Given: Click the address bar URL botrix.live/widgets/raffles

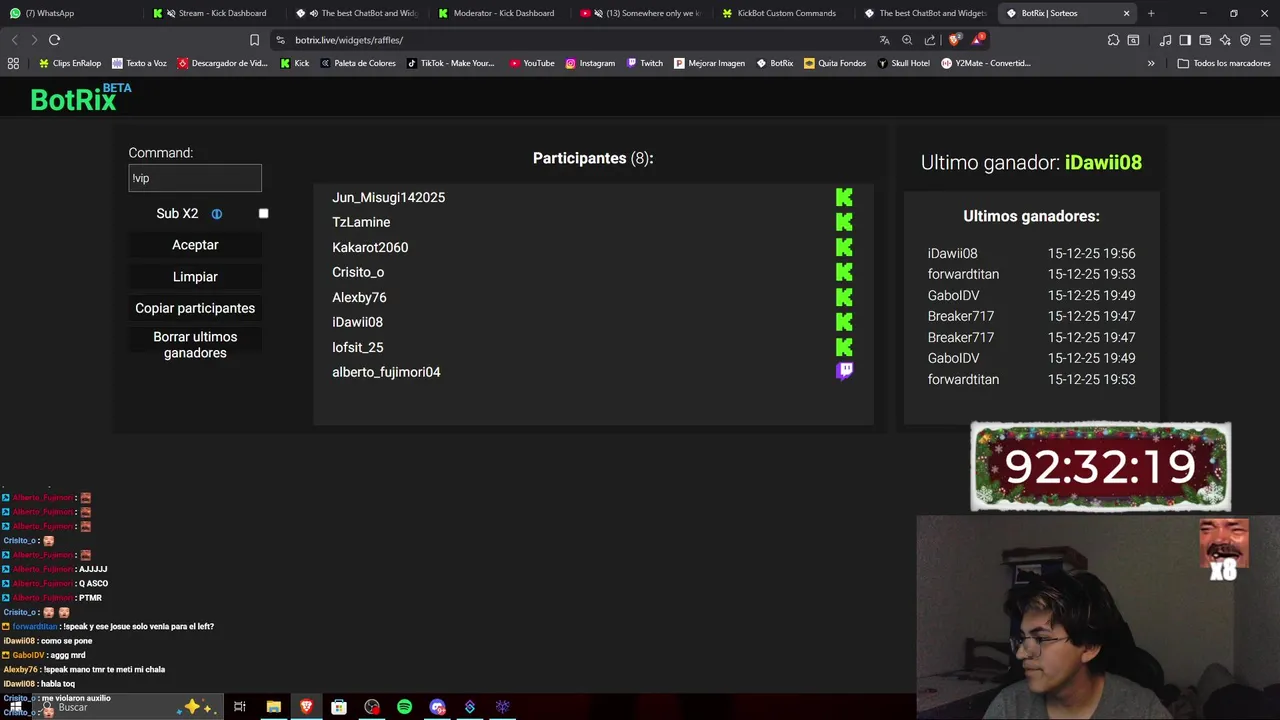Looking at the screenshot, I should (x=349, y=40).
